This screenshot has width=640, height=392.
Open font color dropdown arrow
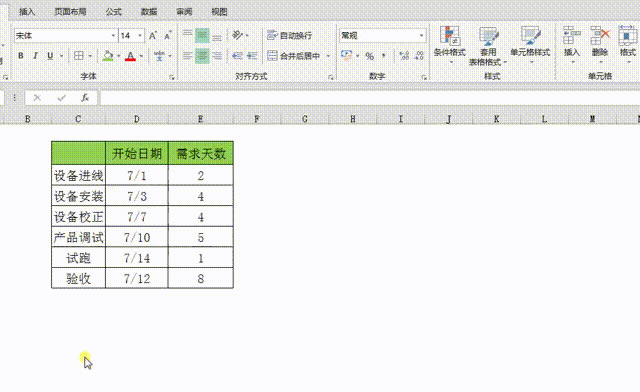point(141,56)
